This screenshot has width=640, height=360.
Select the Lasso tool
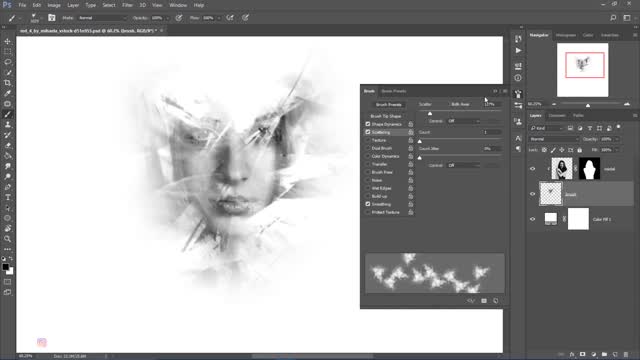click(7, 62)
